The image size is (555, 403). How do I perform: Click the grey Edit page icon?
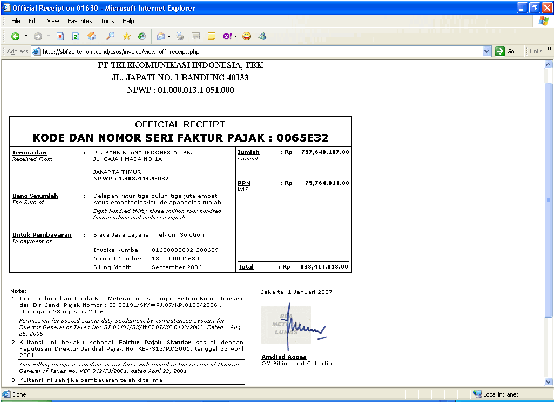tap(196, 36)
